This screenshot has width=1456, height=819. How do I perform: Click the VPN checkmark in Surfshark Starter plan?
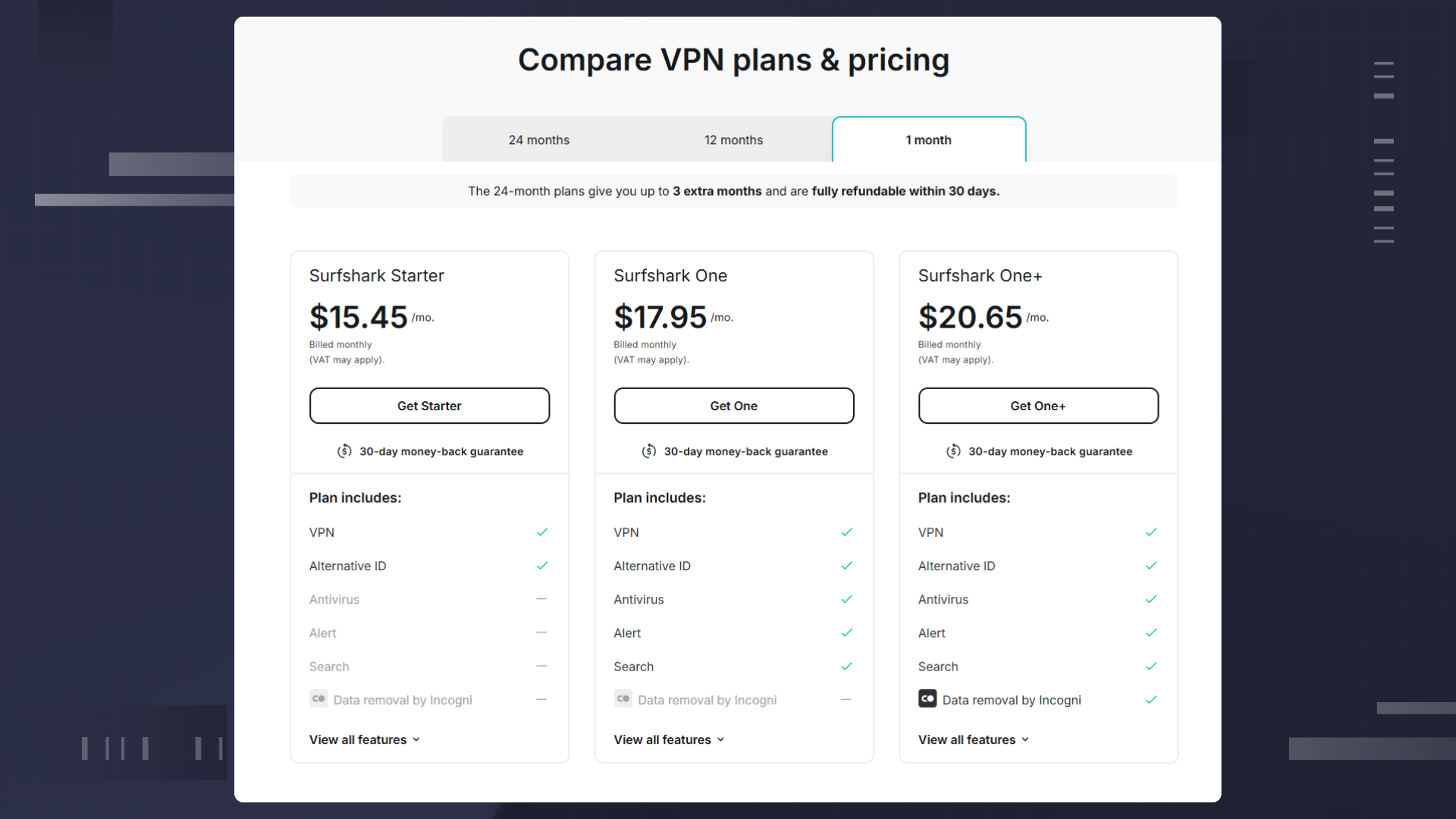(x=541, y=532)
